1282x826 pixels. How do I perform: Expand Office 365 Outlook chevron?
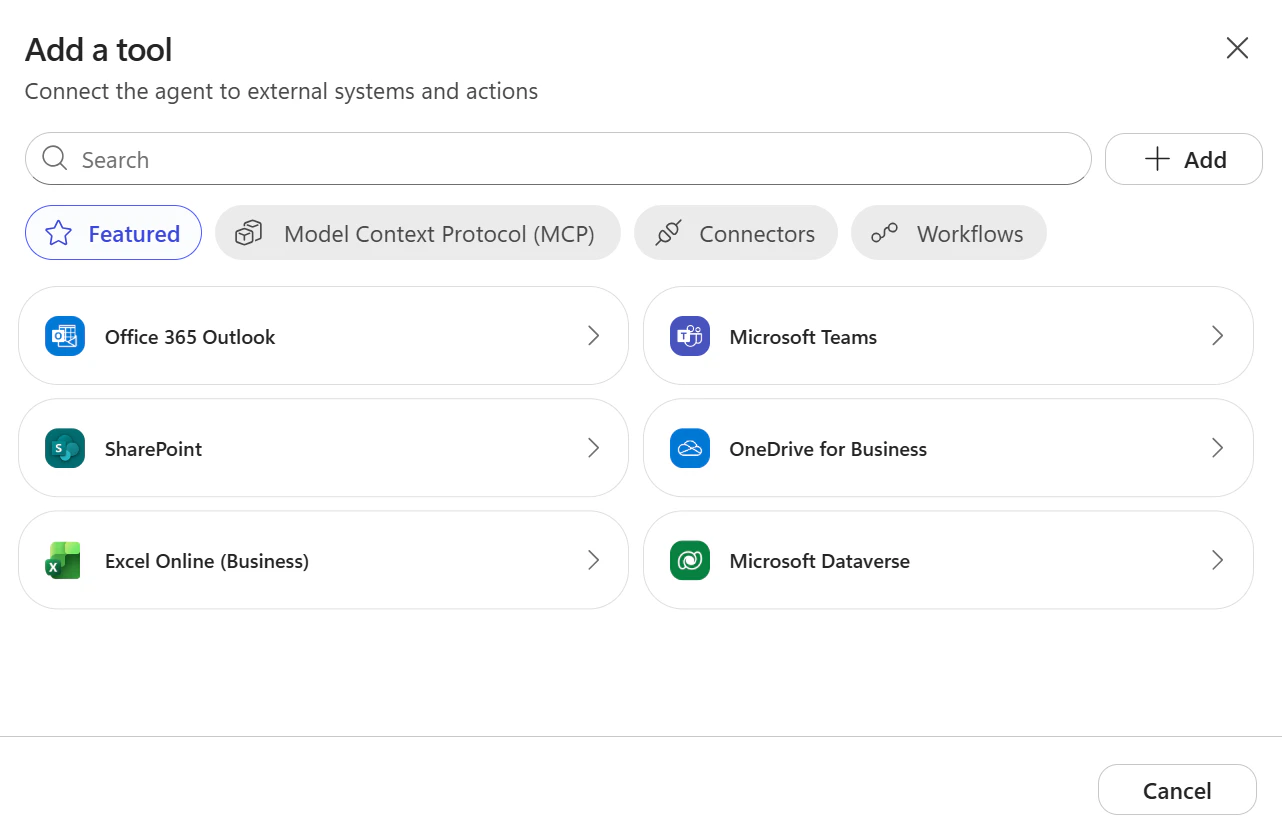tap(593, 336)
